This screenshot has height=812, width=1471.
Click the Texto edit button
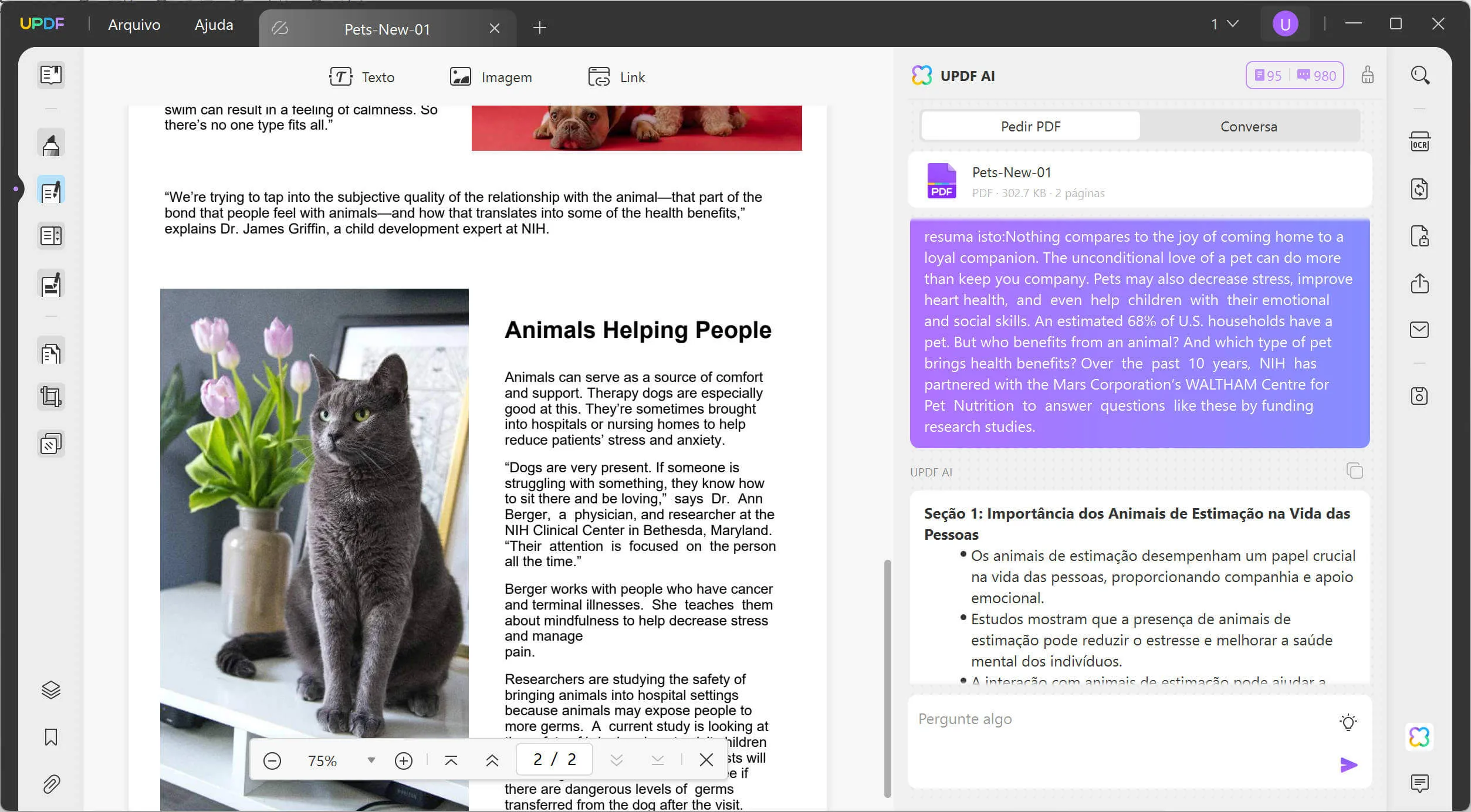(x=361, y=77)
